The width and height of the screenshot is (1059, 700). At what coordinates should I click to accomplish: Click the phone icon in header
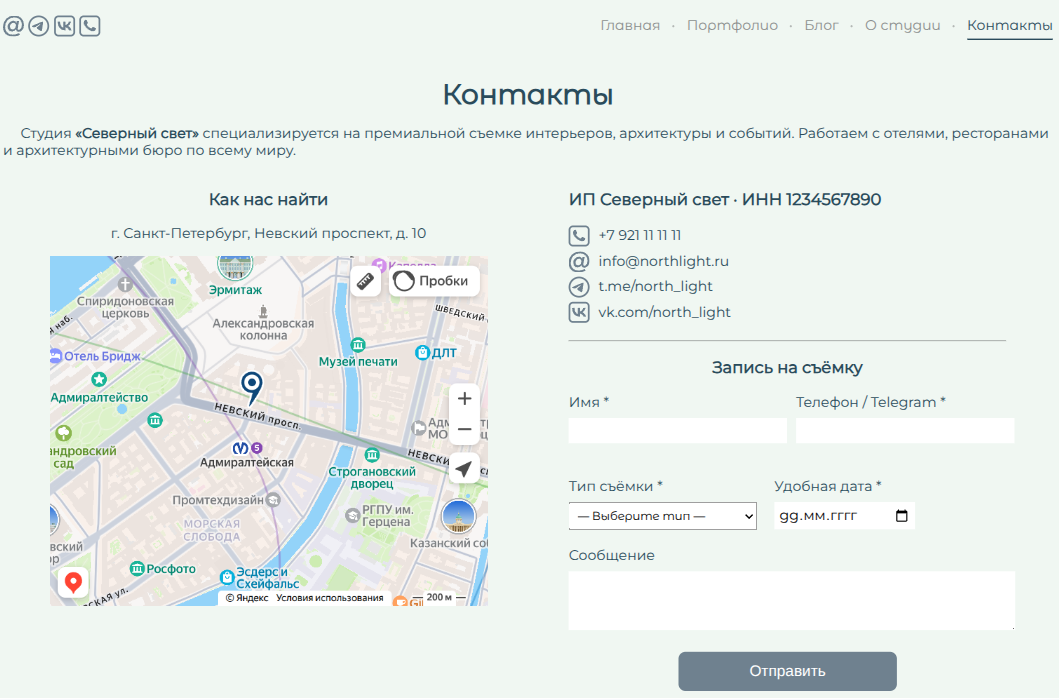(x=90, y=26)
